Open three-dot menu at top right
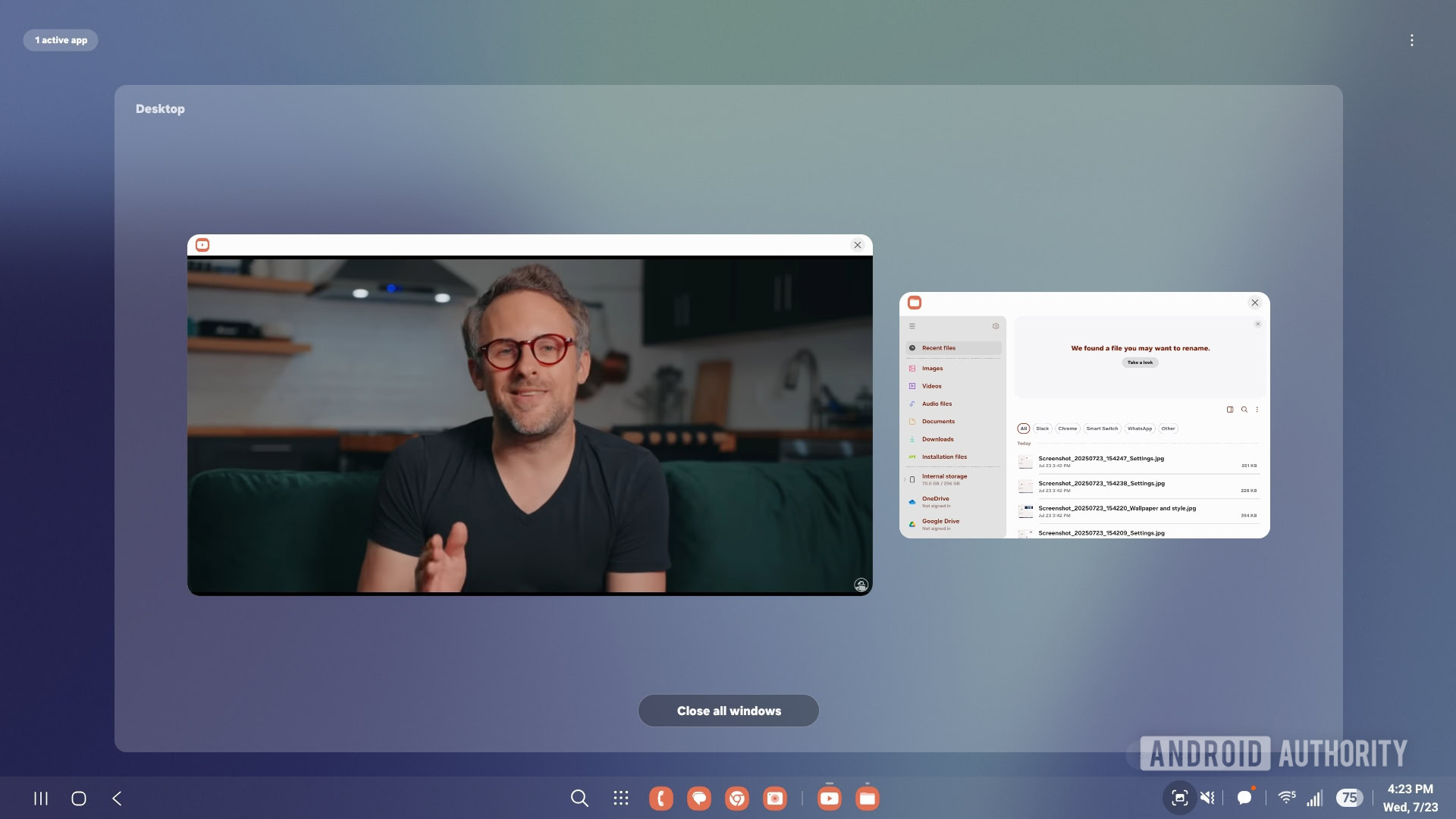Viewport: 1456px width, 819px height. (1411, 40)
